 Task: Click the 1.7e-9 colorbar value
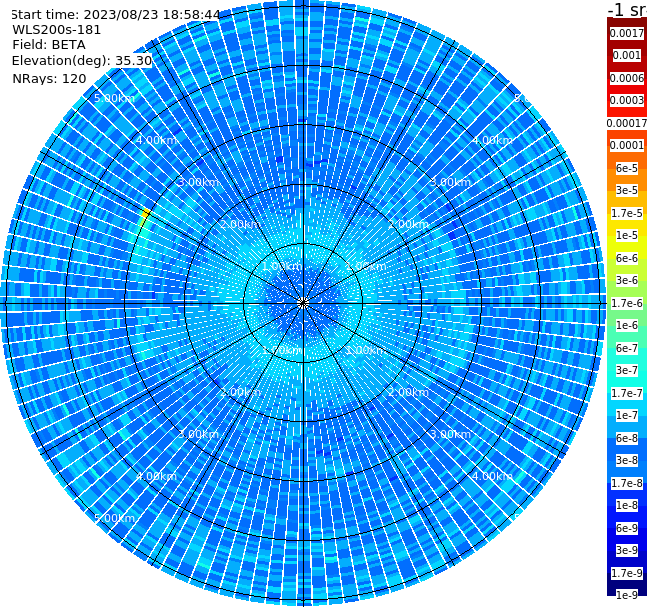[627, 573]
